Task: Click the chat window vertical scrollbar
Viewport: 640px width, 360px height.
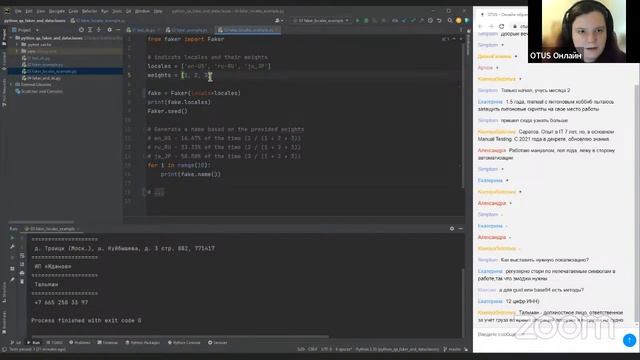Action: [637, 203]
